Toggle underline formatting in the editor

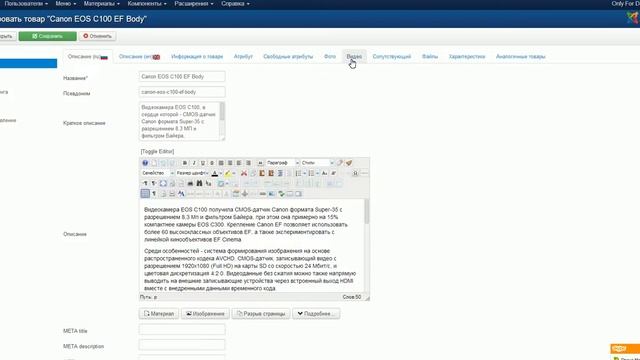pos(203,163)
